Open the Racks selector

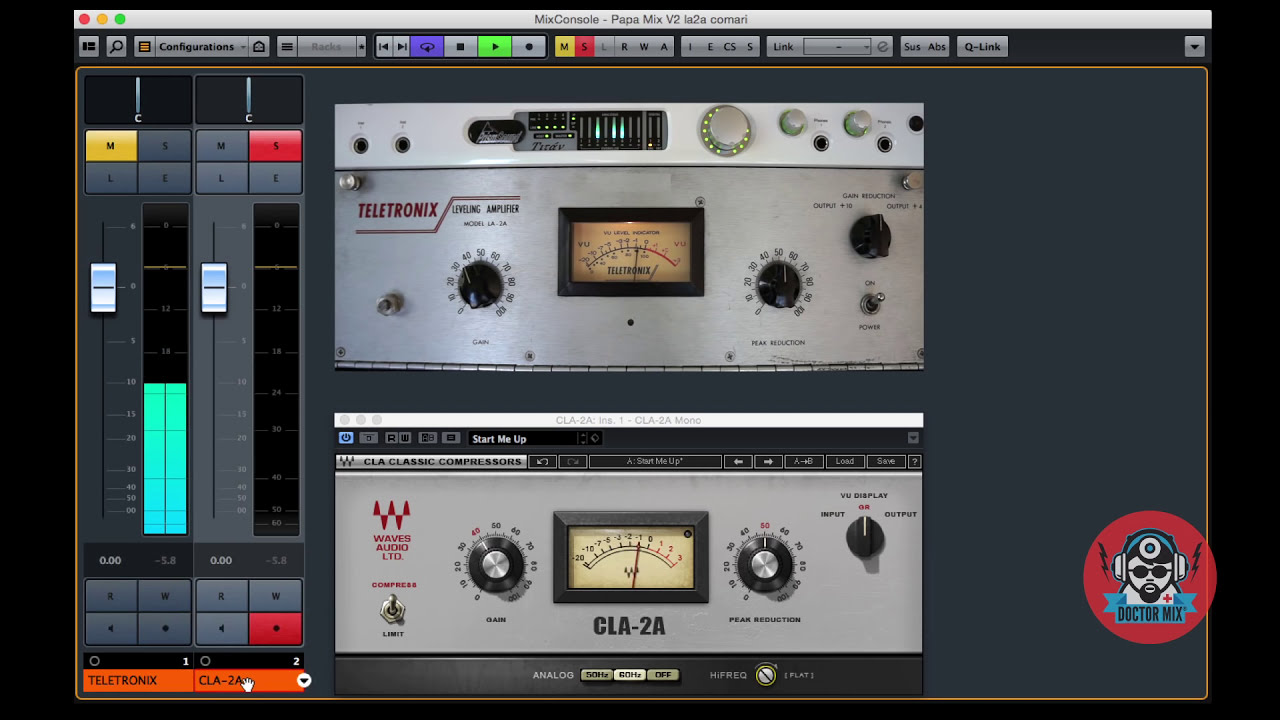pyautogui.click(x=327, y=47)
